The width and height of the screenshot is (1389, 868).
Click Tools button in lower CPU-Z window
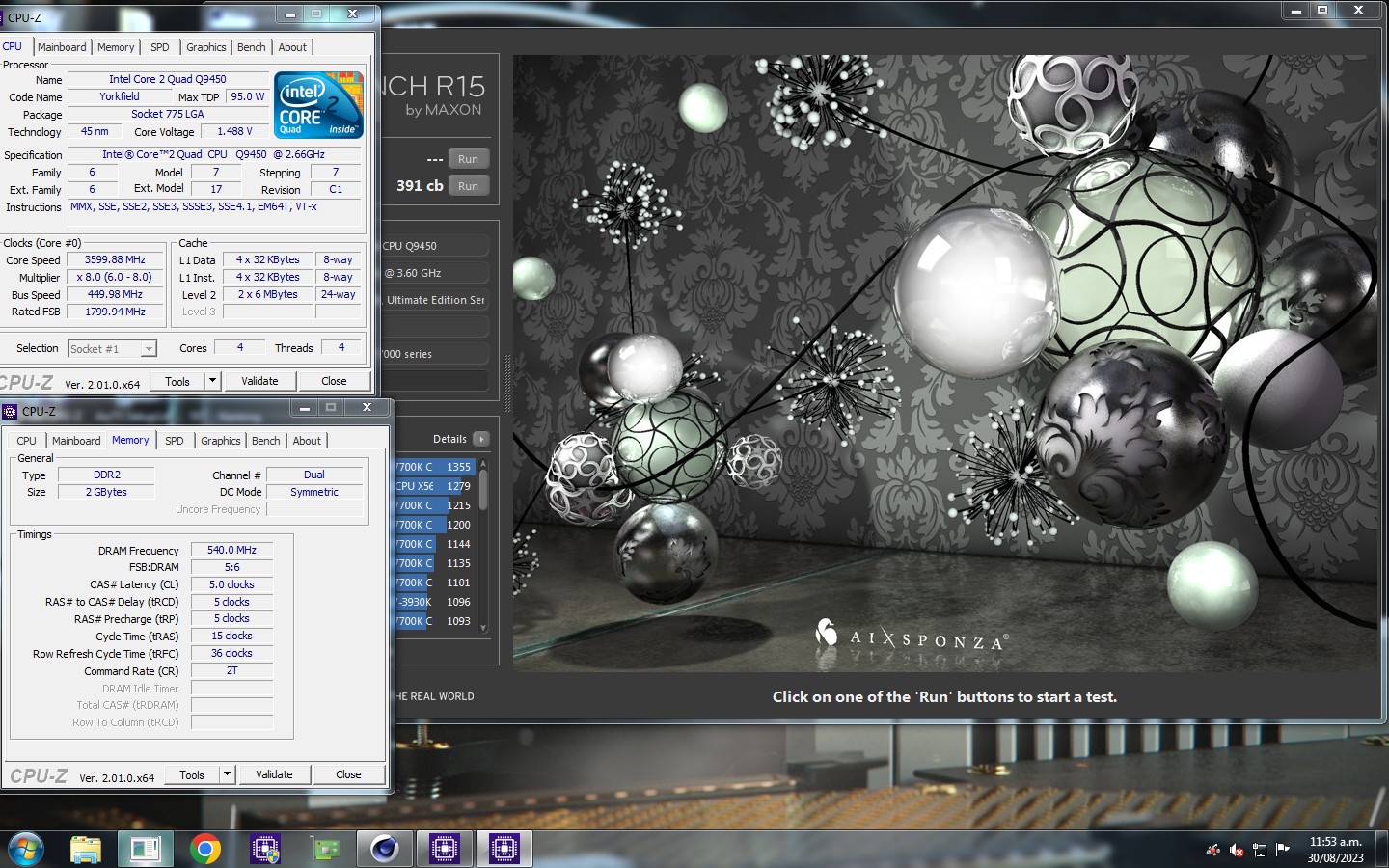point(192,774)
